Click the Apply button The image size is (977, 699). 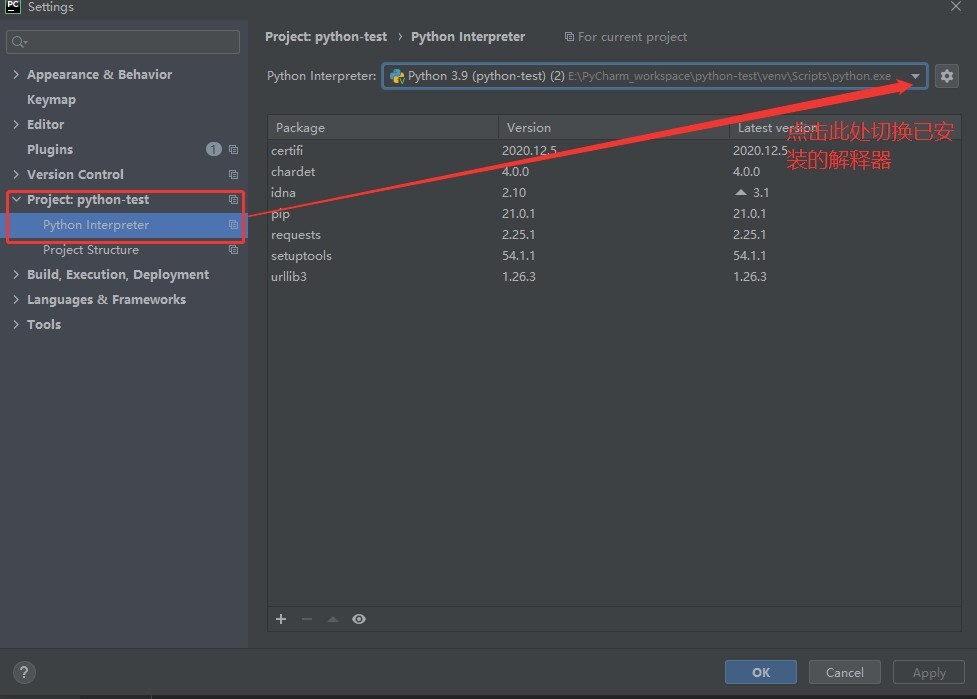tap(928, 672)
